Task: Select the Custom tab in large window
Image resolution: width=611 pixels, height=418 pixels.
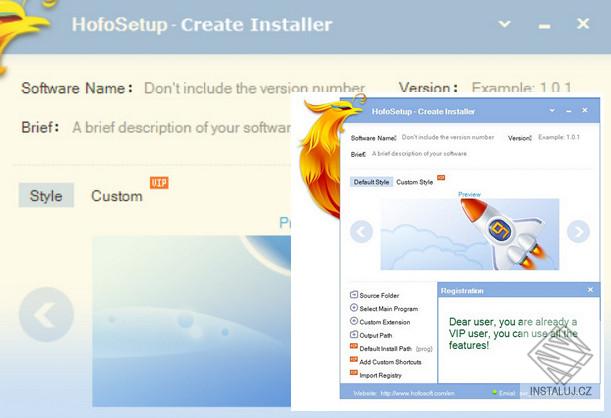Action: tap(117, 196)
